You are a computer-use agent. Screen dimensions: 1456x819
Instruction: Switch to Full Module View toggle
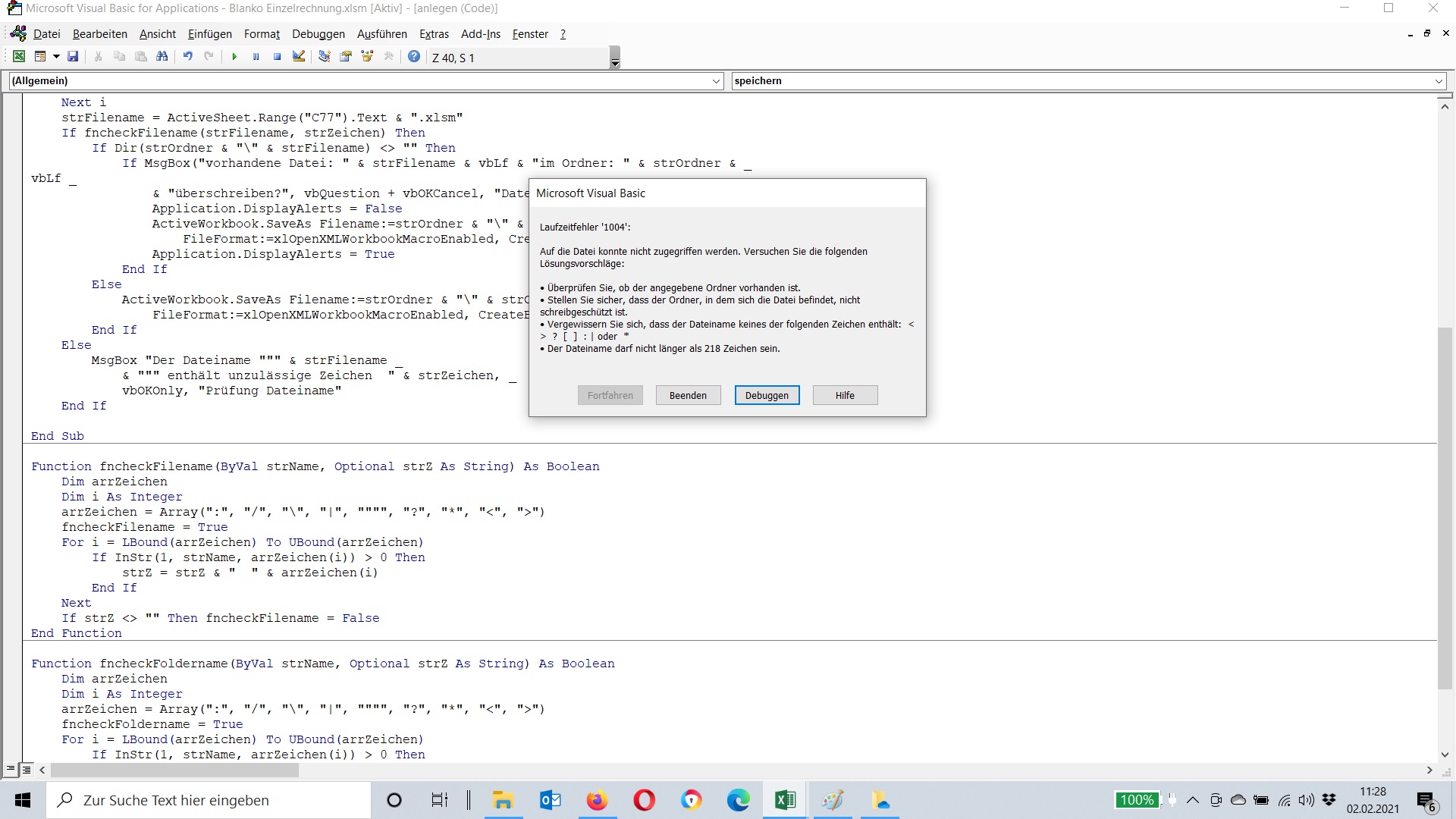click(x=27, y=770)
